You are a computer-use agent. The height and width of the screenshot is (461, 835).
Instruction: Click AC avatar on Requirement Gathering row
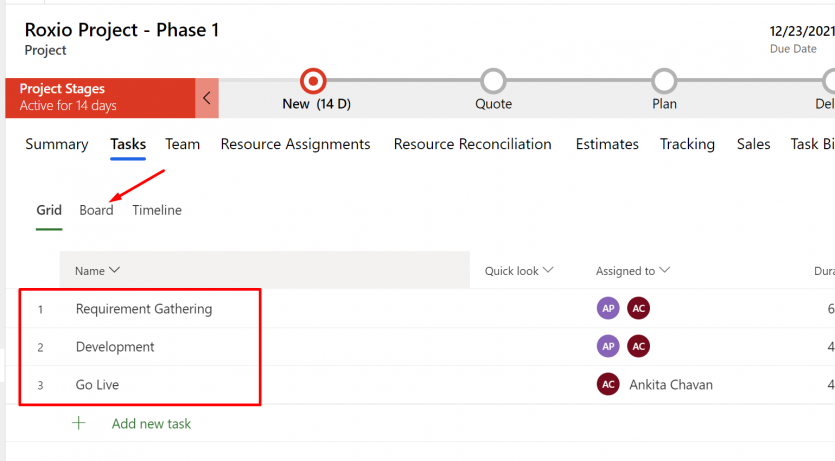[638, 309]
